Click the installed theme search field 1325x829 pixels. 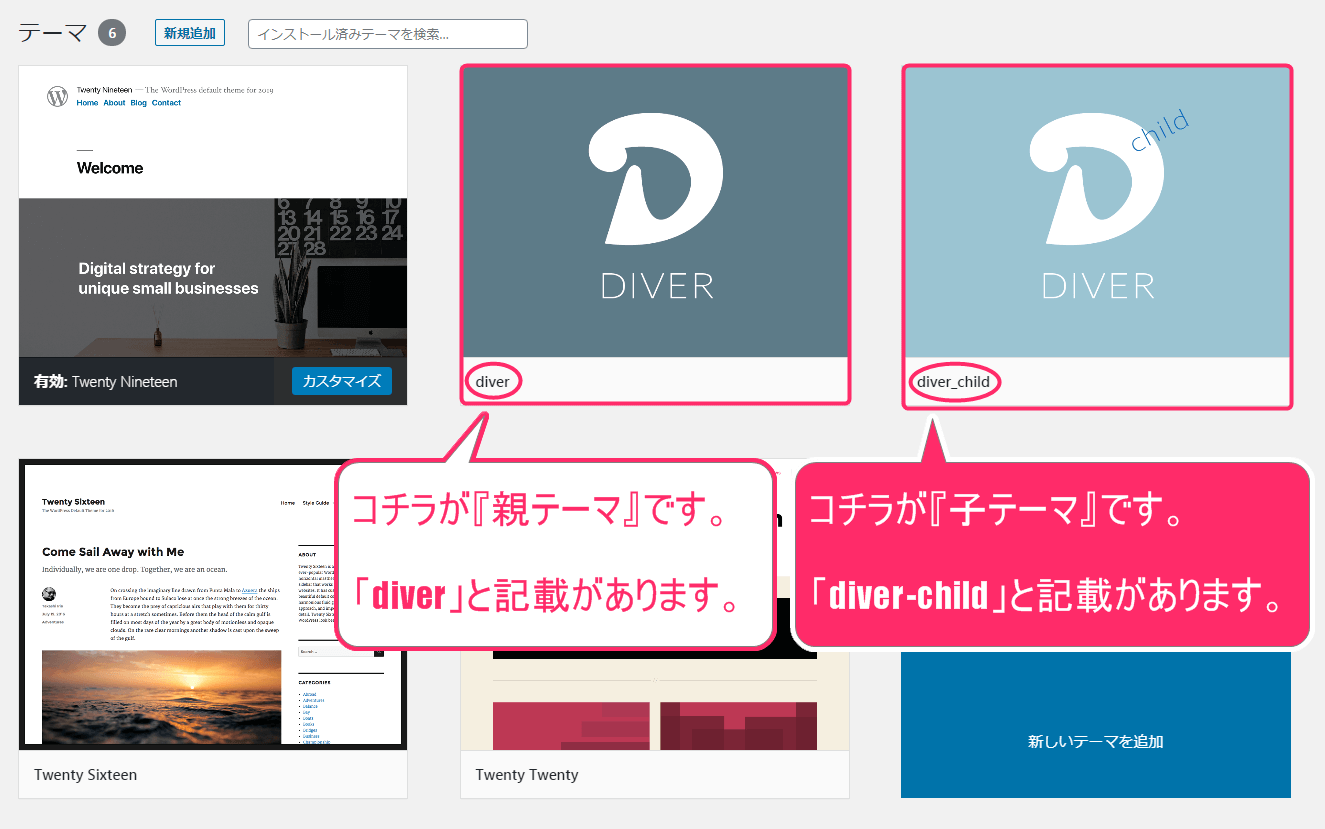coord(387,33)
